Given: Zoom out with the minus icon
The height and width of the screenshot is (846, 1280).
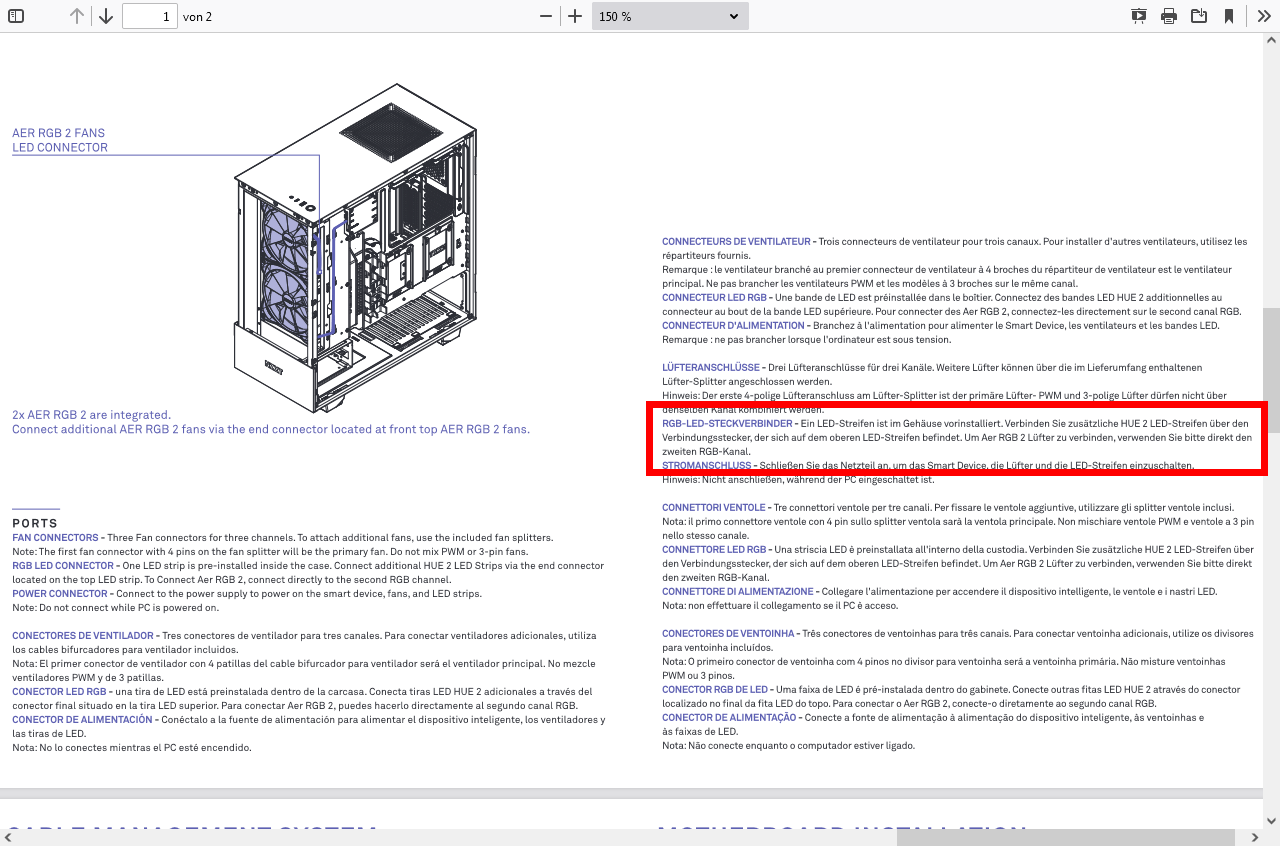Looking at the screenshot, I should (546, 16).
